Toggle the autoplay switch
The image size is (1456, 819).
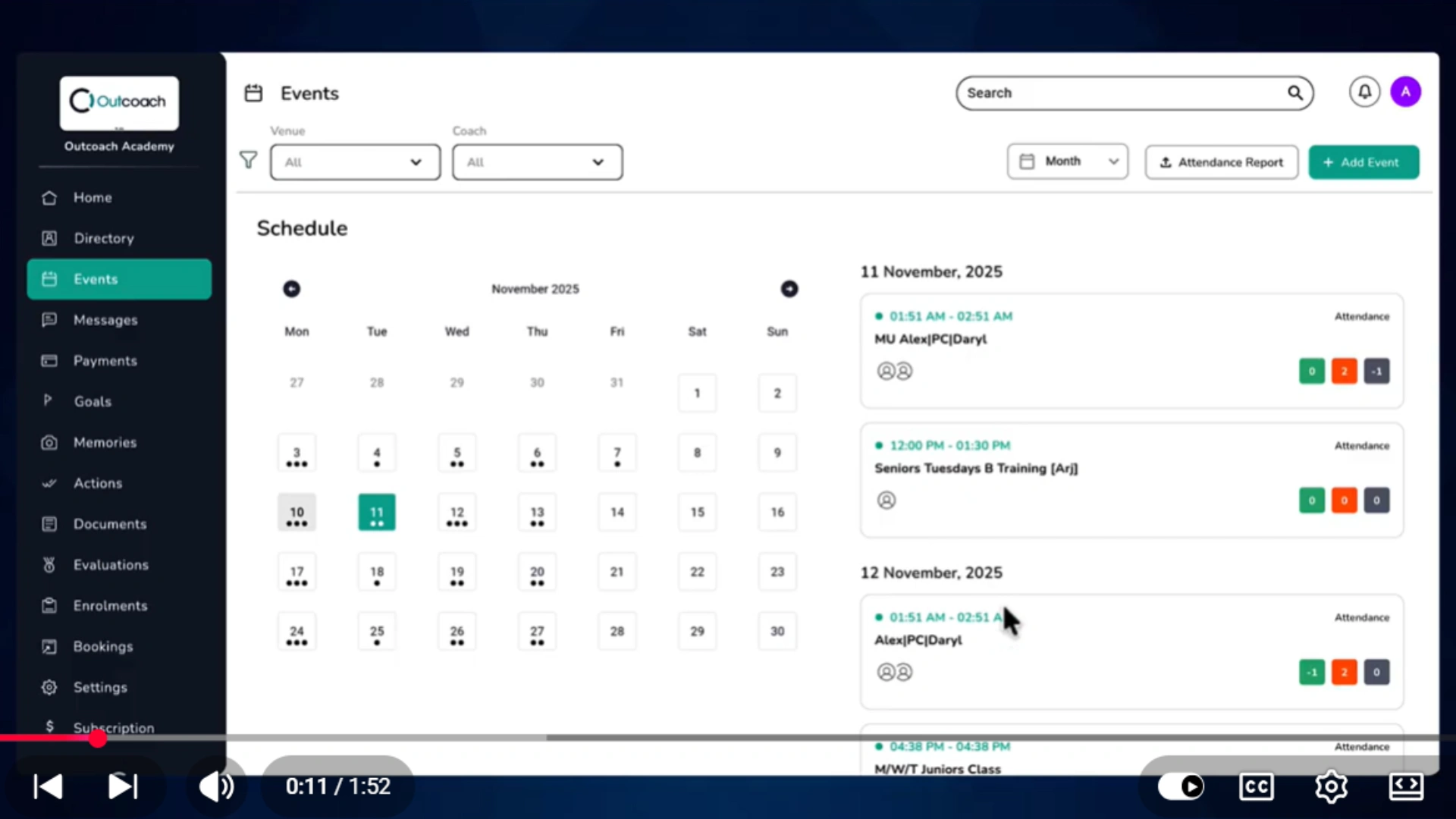coord(1181,786)
